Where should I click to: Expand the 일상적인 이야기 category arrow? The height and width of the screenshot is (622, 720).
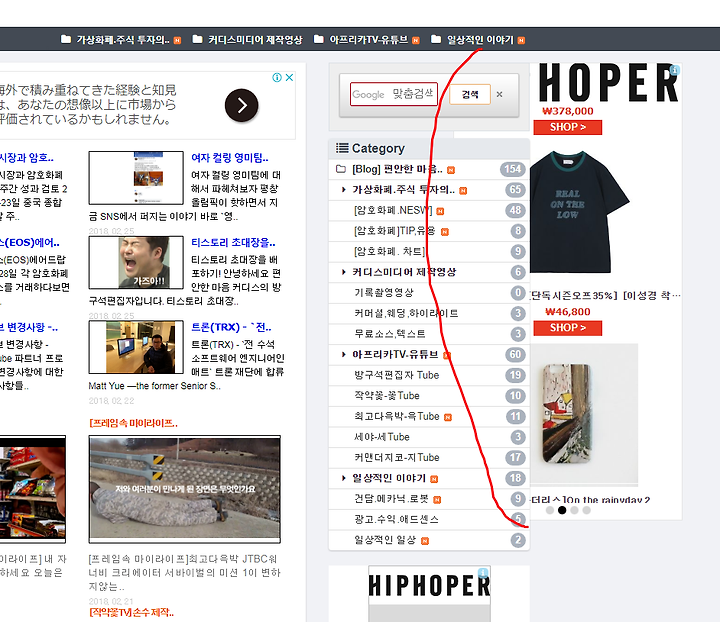(x=343, y=478)
